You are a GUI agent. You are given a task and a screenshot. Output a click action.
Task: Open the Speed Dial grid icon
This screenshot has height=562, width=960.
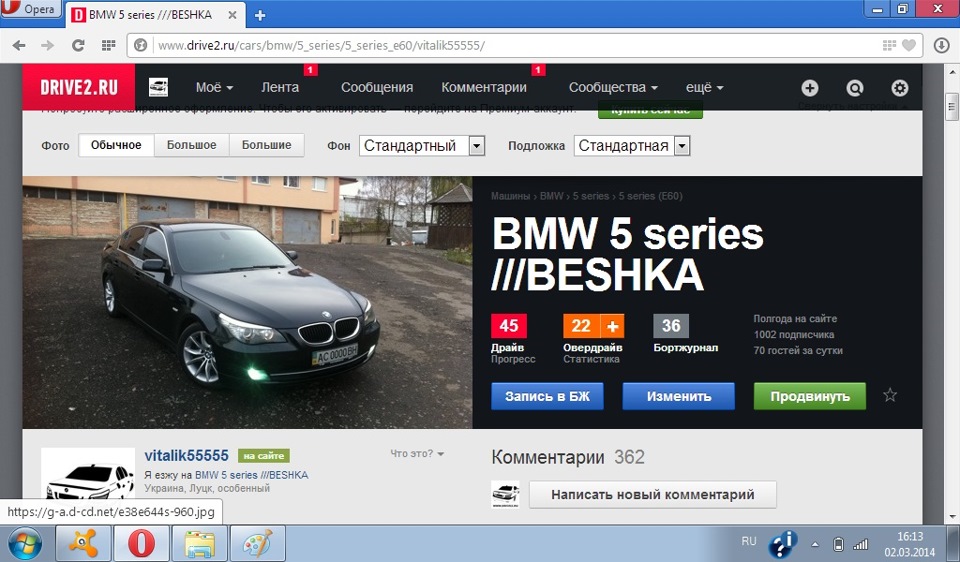pyautogui.click(x=108, y=45)
